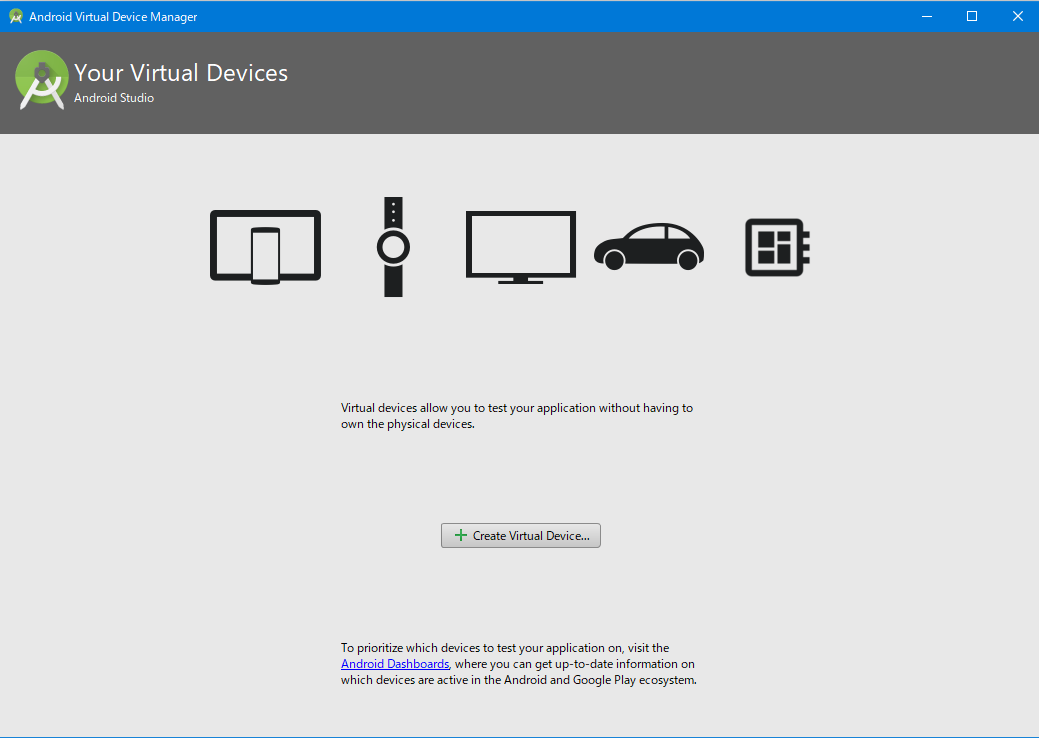Click the green plus icon on Create button
This screenshot has height=738, width=1039.
click(x=461, y=535)
